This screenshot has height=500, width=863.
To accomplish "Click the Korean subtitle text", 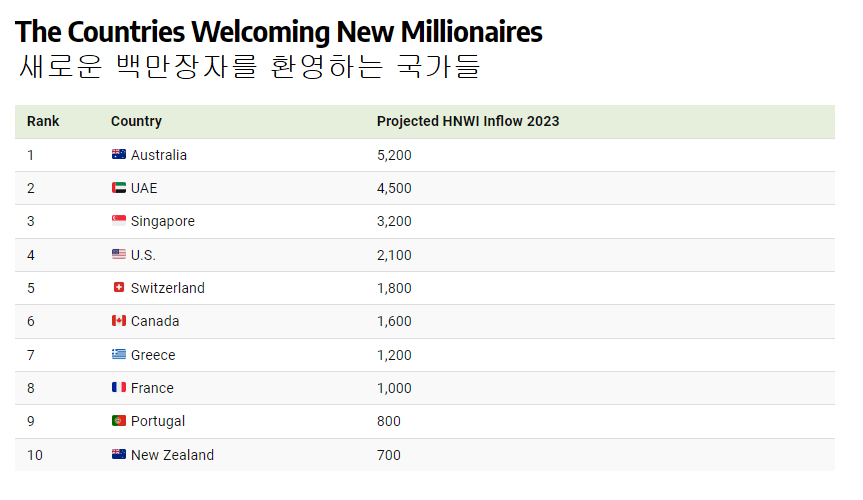I will pos(250,67).
